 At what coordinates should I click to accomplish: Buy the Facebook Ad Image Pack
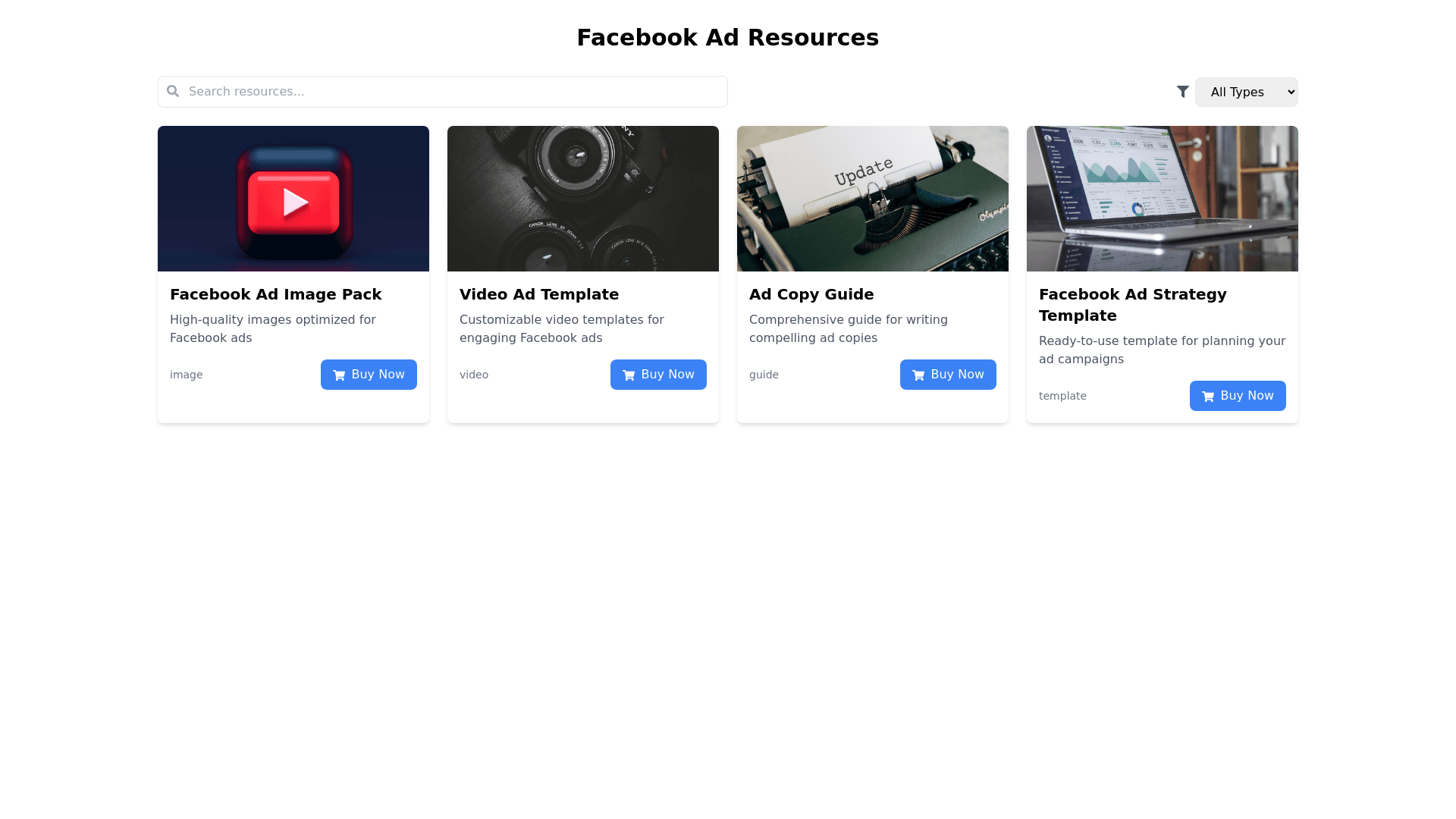click(369, 375)
